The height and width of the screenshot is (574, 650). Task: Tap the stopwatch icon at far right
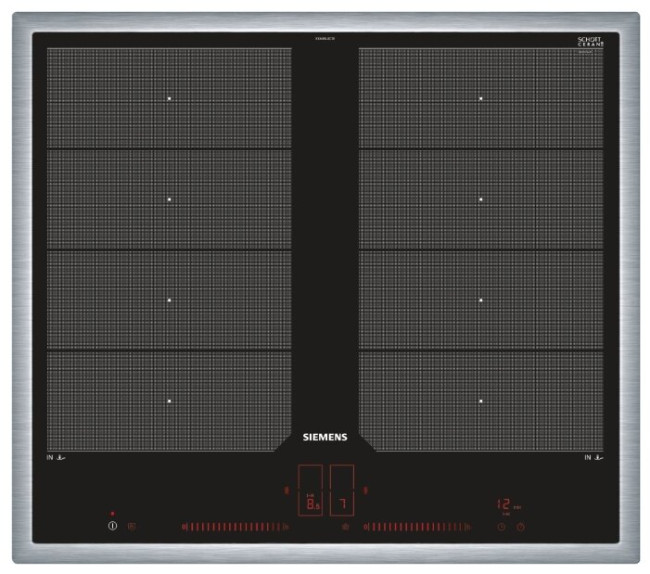521,527
